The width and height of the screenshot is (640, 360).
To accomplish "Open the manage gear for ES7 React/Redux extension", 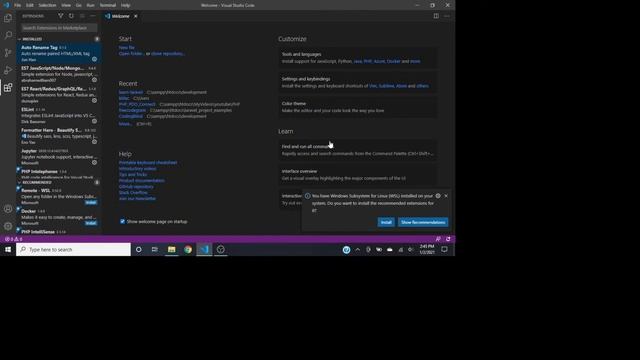I will coord(94,100).
